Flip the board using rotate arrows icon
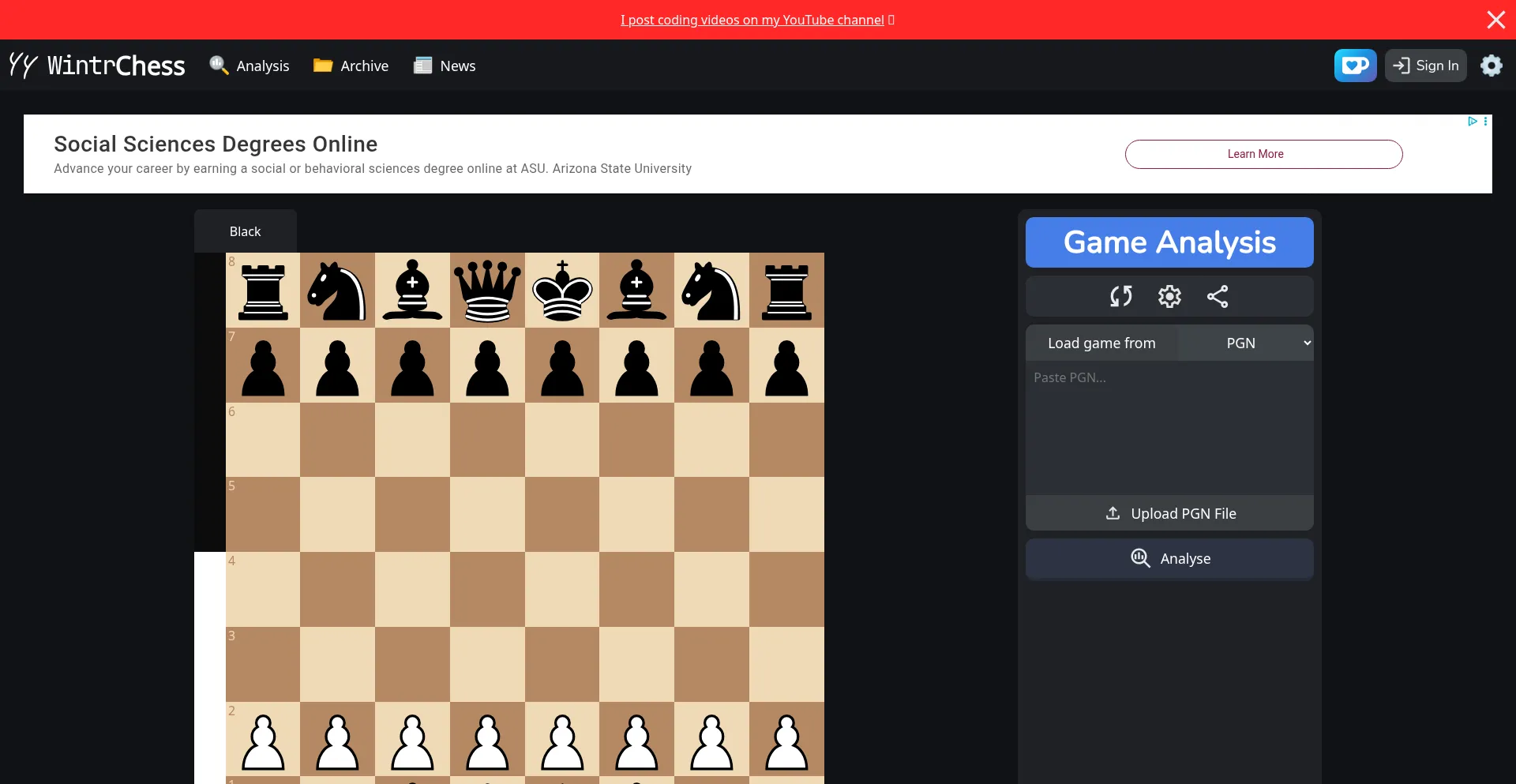The height and width of the screenshot is (784, 1516). pos(1120,296)
